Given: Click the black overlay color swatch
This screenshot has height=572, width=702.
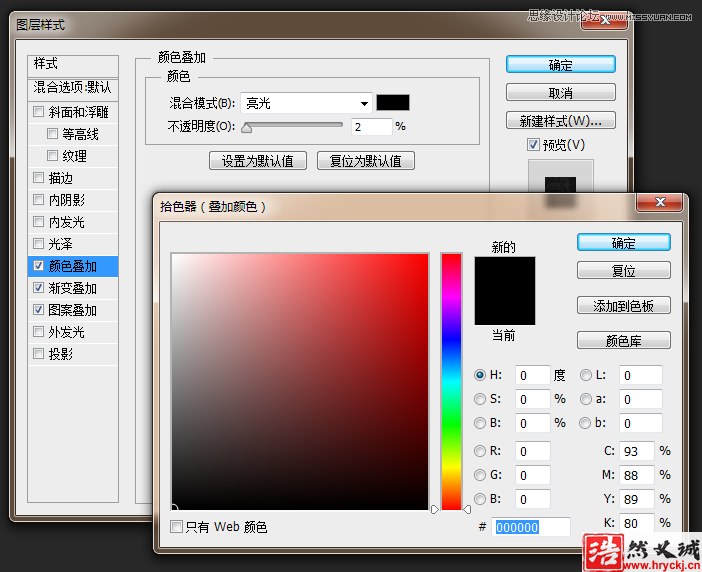Looking at the screenshot, I should click(393, 102).
